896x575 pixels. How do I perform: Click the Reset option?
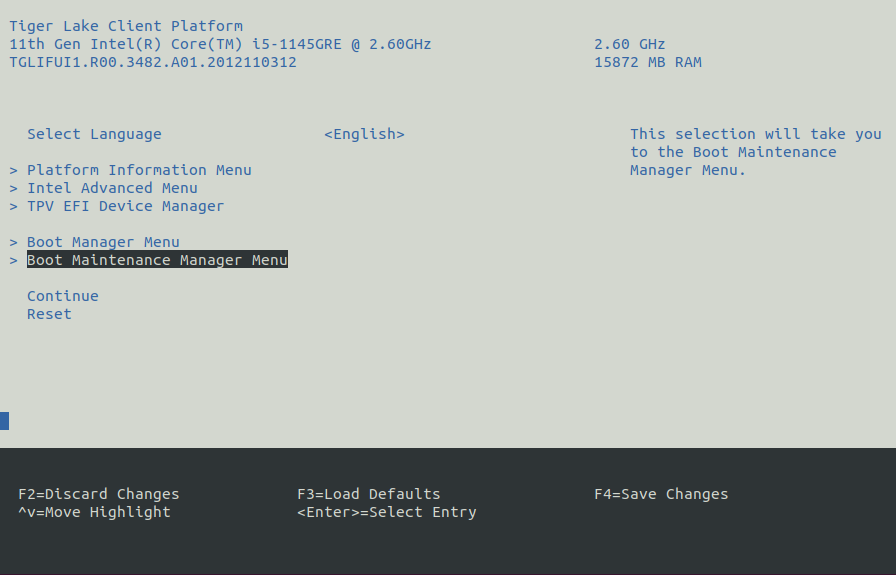click(x=49, y=314)
